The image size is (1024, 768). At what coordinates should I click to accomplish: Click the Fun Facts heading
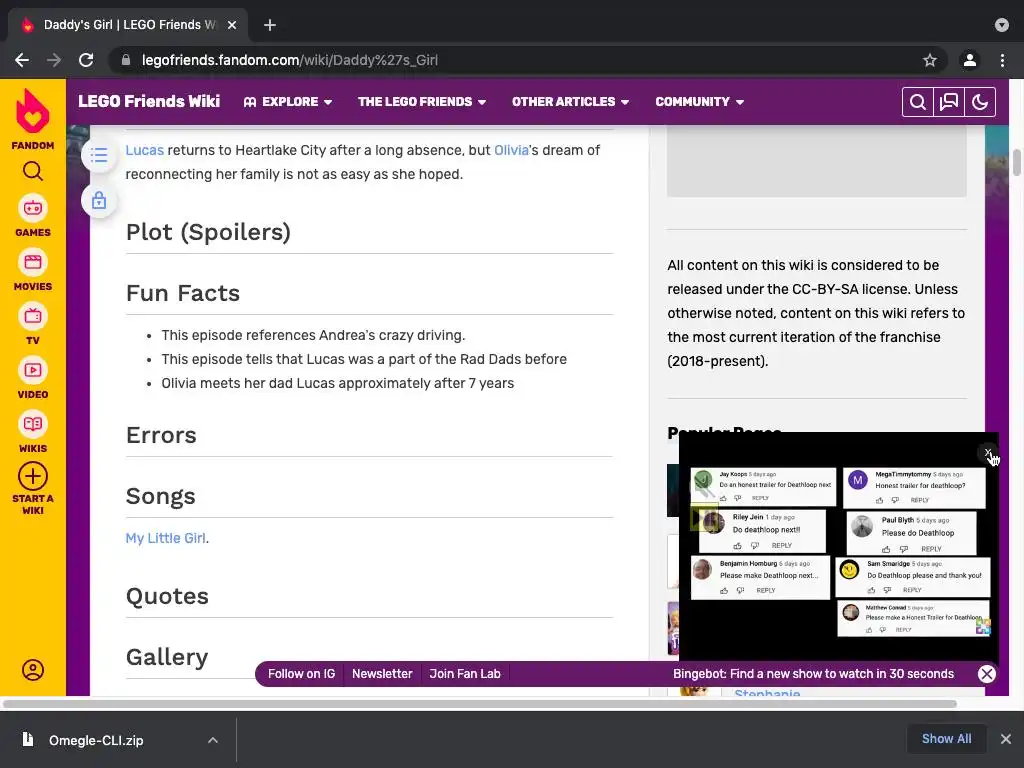coord(183,293)
